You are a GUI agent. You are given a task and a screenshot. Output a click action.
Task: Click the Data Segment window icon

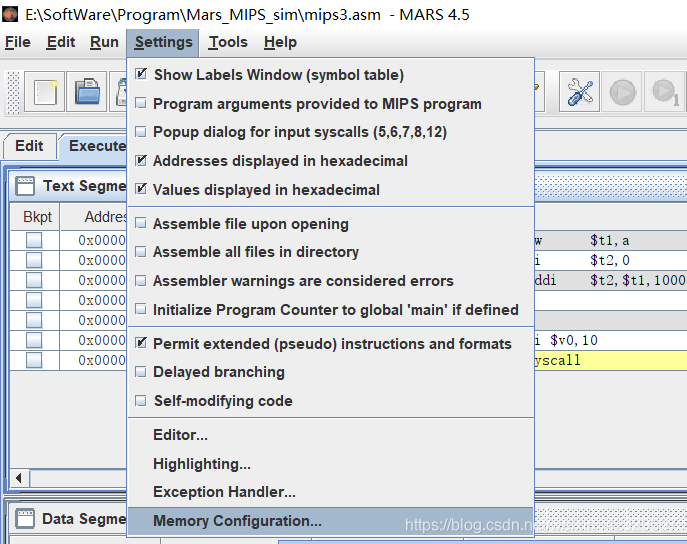pyautogui.click(x=25, y=519)
